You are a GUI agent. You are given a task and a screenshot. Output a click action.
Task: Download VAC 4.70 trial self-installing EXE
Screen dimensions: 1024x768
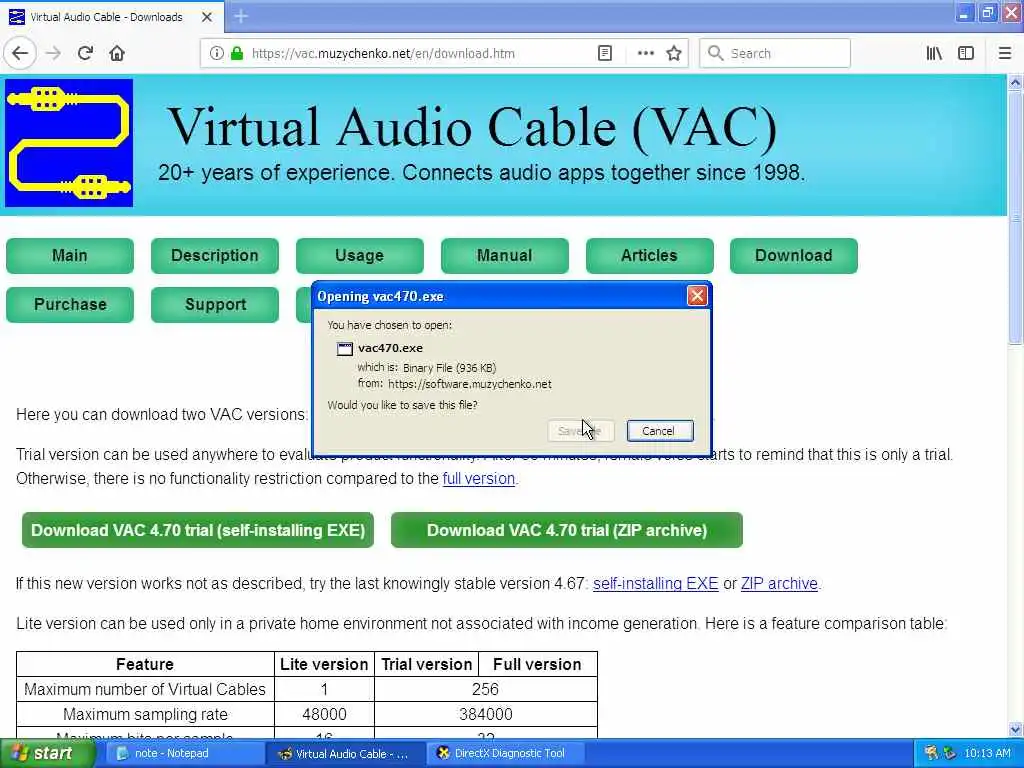pos(198,530)
